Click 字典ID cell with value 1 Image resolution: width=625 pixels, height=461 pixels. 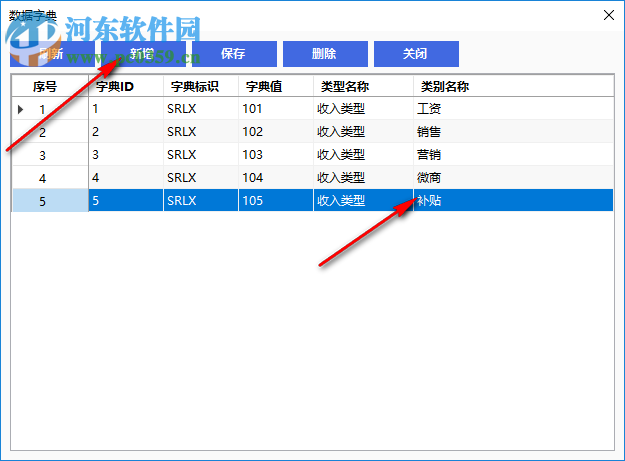(126, 108)
